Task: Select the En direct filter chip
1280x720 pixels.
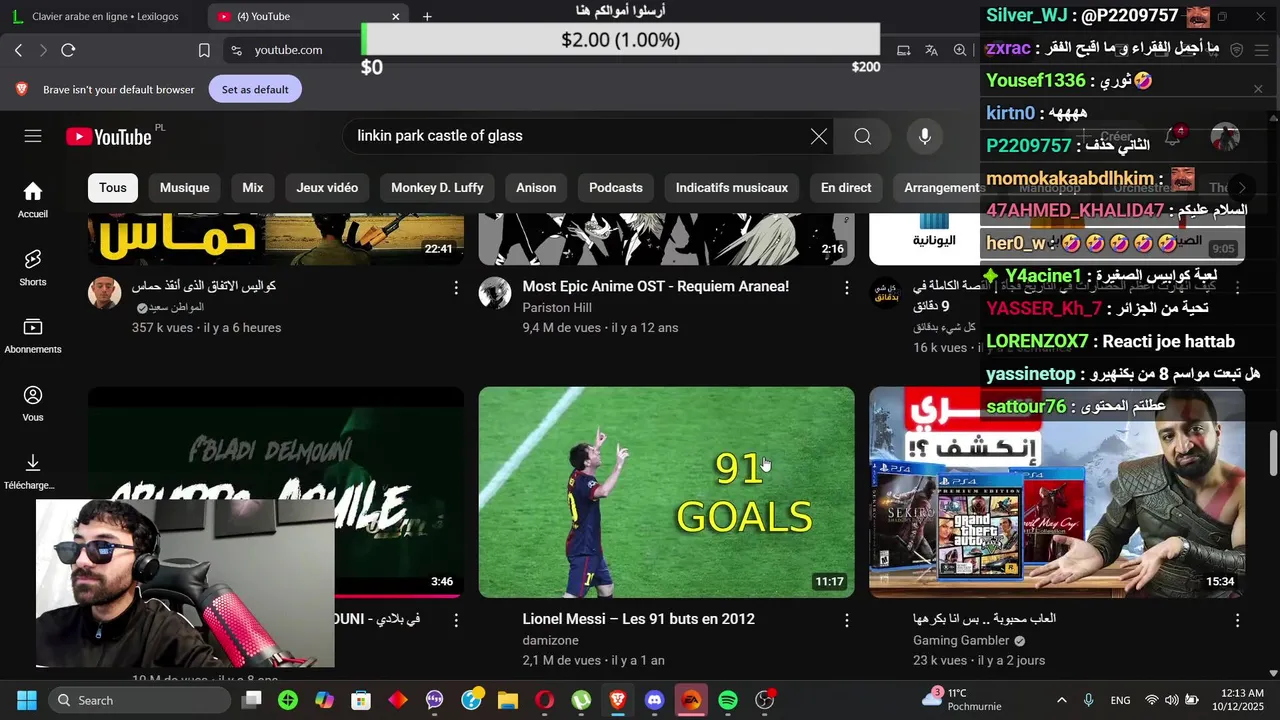Action: point(846,188)
